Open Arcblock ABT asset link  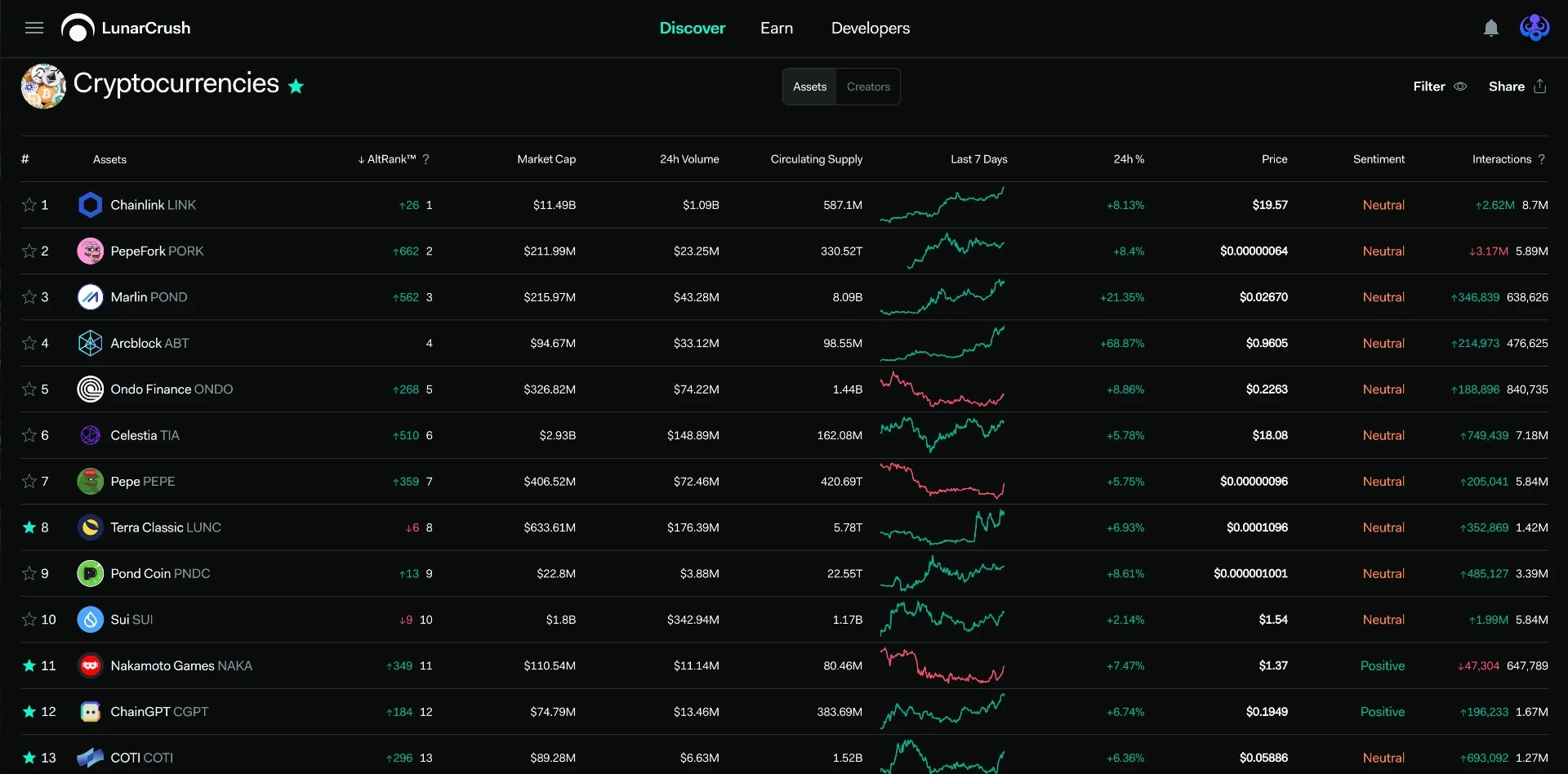(x=149, y=343)
